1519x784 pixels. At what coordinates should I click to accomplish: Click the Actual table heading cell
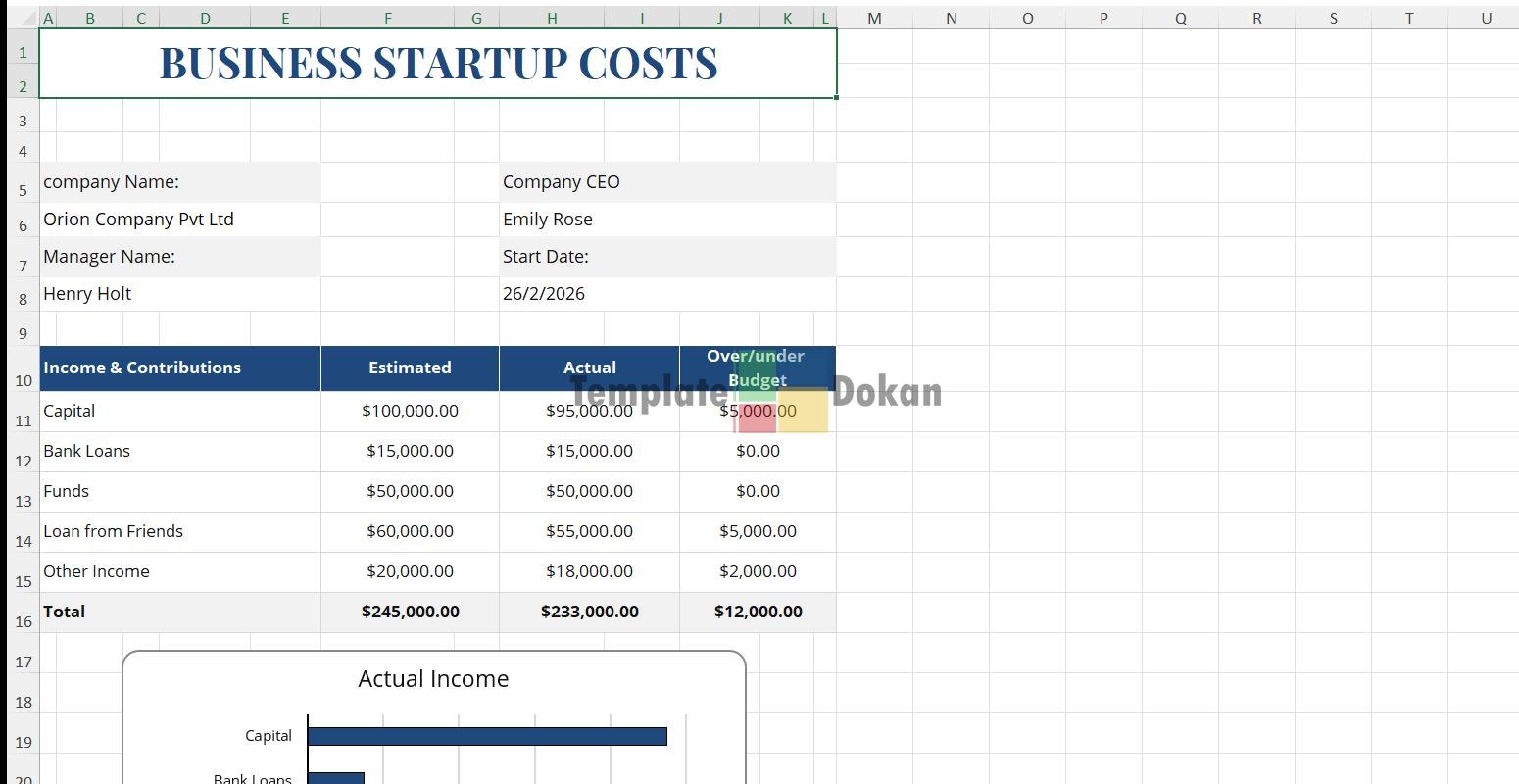tap(589, 368)
